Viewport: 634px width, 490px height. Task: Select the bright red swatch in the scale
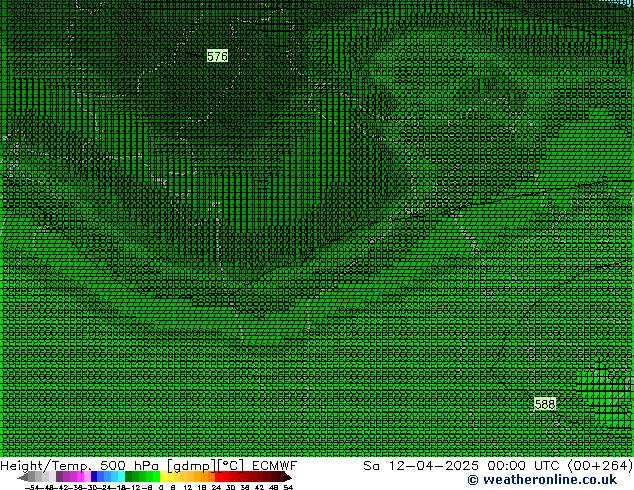[219, 476]
